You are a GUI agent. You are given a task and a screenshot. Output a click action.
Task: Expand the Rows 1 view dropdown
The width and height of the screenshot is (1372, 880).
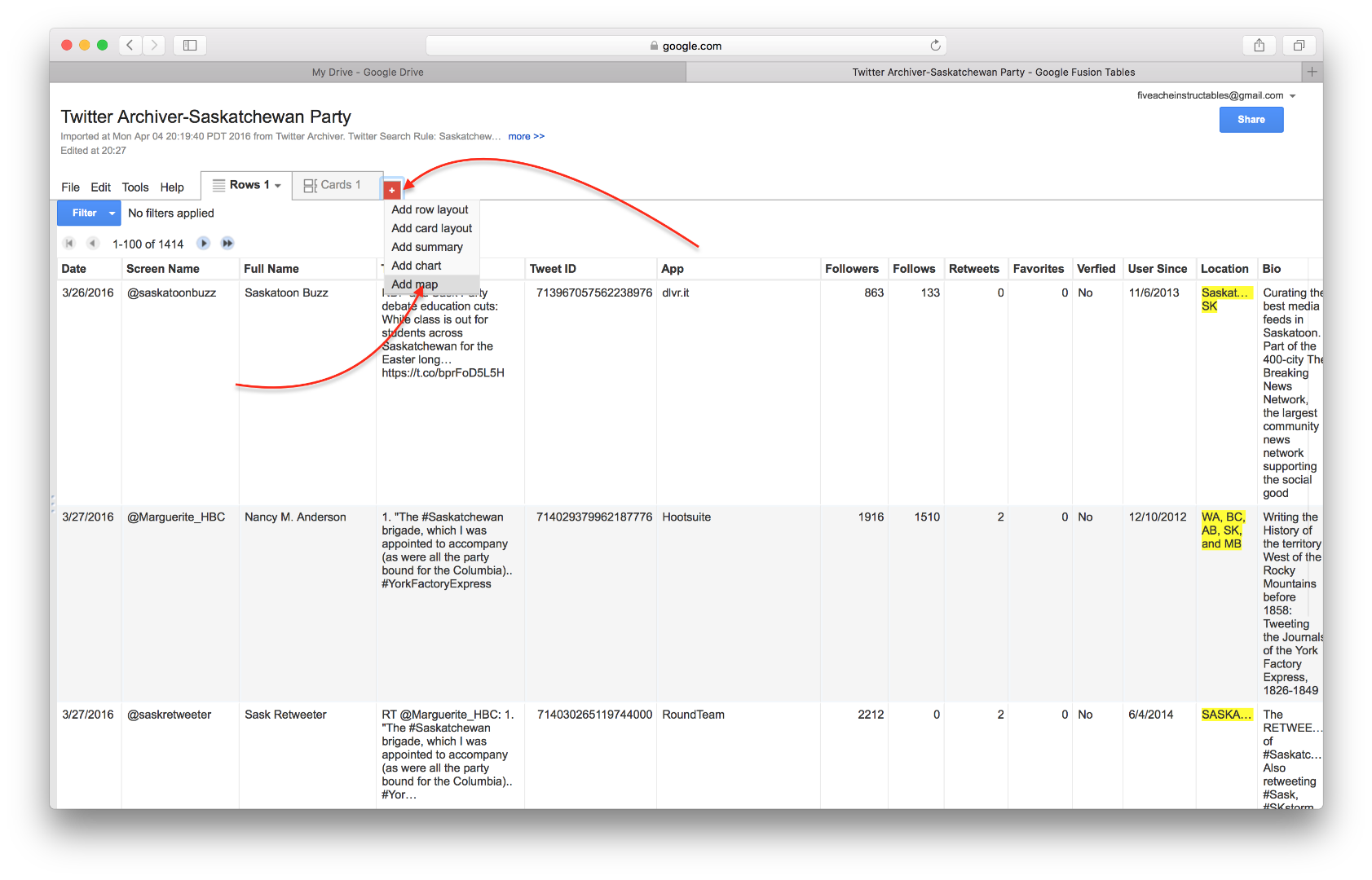tap(277, 185)
